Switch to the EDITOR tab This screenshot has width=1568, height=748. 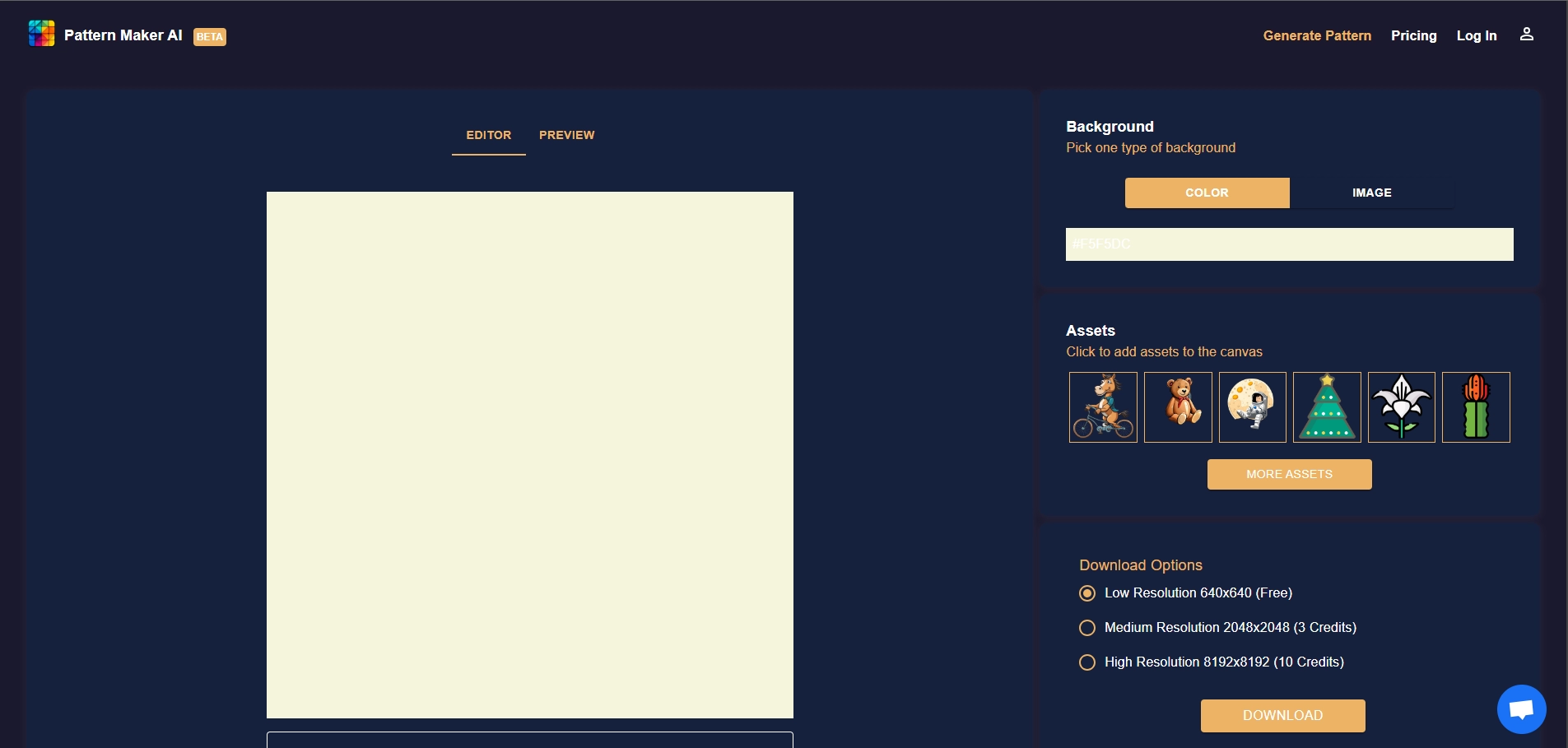pyautogui.click(x=488, y=135)
